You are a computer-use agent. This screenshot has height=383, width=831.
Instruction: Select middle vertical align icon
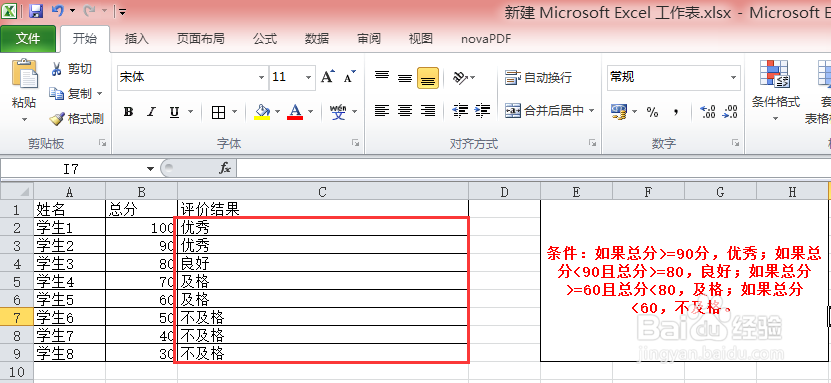pyautogui.click(x=405, y=77)
